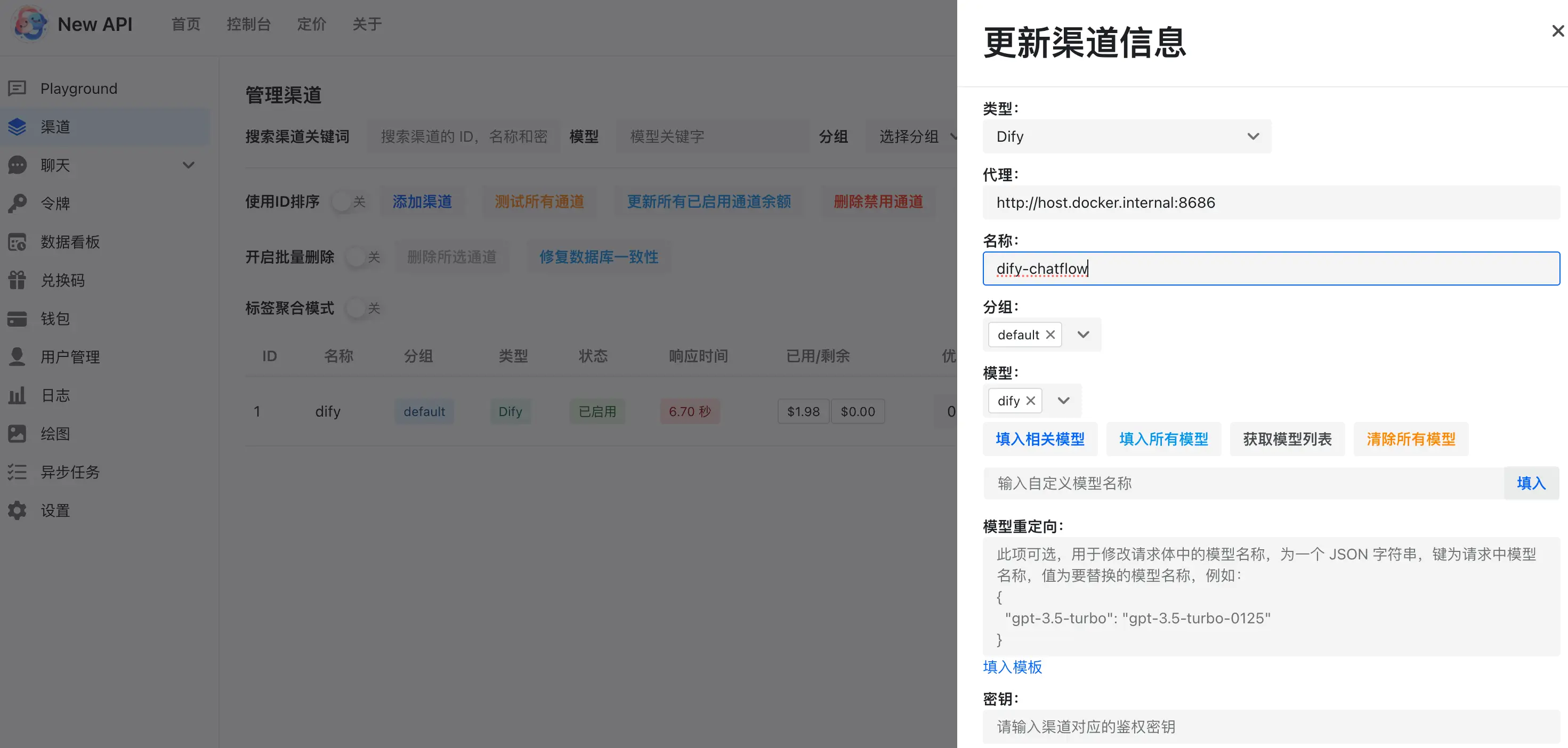Open the 选择分组 filter dropdown
This screenshot has width=1568, height=748.
click(x=912, y=136)
